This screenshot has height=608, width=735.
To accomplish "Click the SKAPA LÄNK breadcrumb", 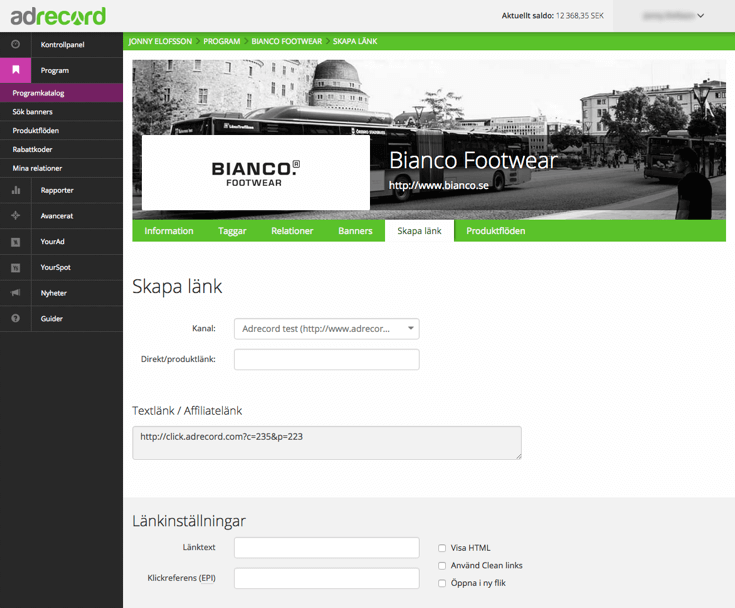I will pyautogui.click(x=355, y=41).
